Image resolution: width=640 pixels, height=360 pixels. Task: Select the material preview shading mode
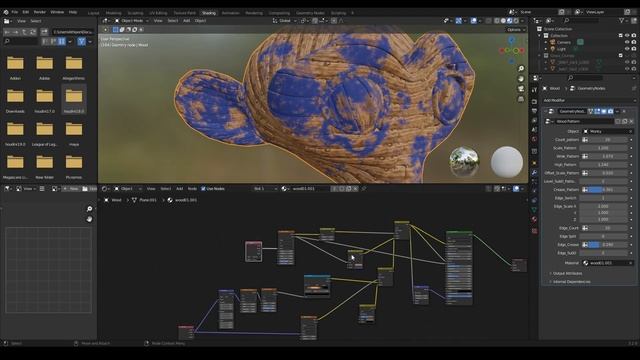point(510,20)
